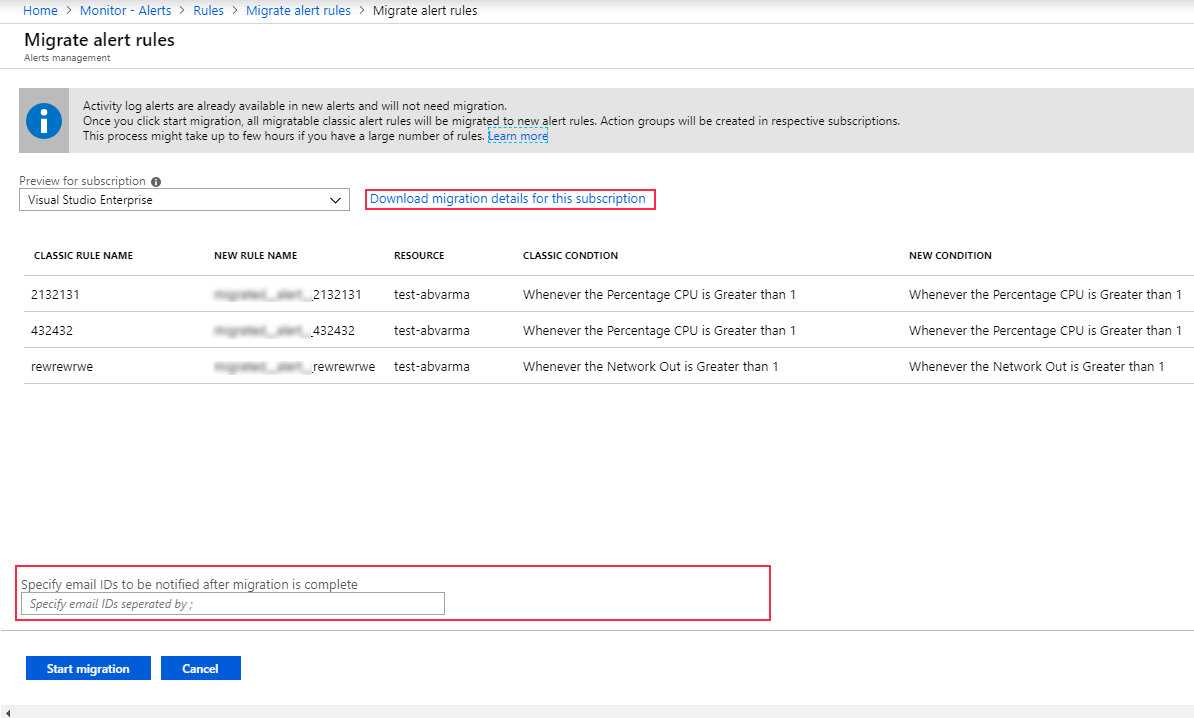1194x718 pixels.
Task: Click the "rewrewrwe" rule in the table
Action: pos(58,366)
